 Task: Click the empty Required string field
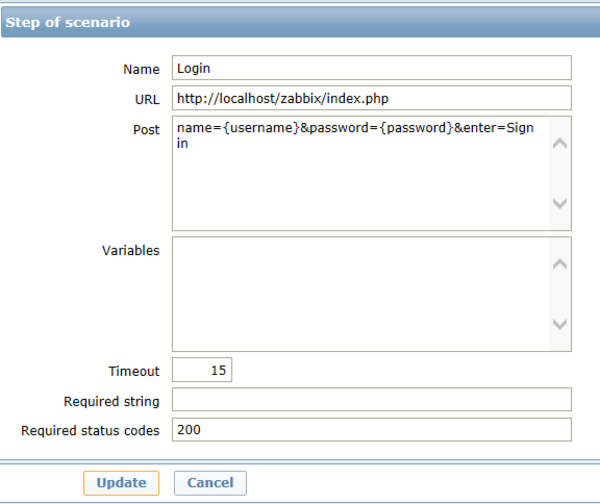[371, 400]
